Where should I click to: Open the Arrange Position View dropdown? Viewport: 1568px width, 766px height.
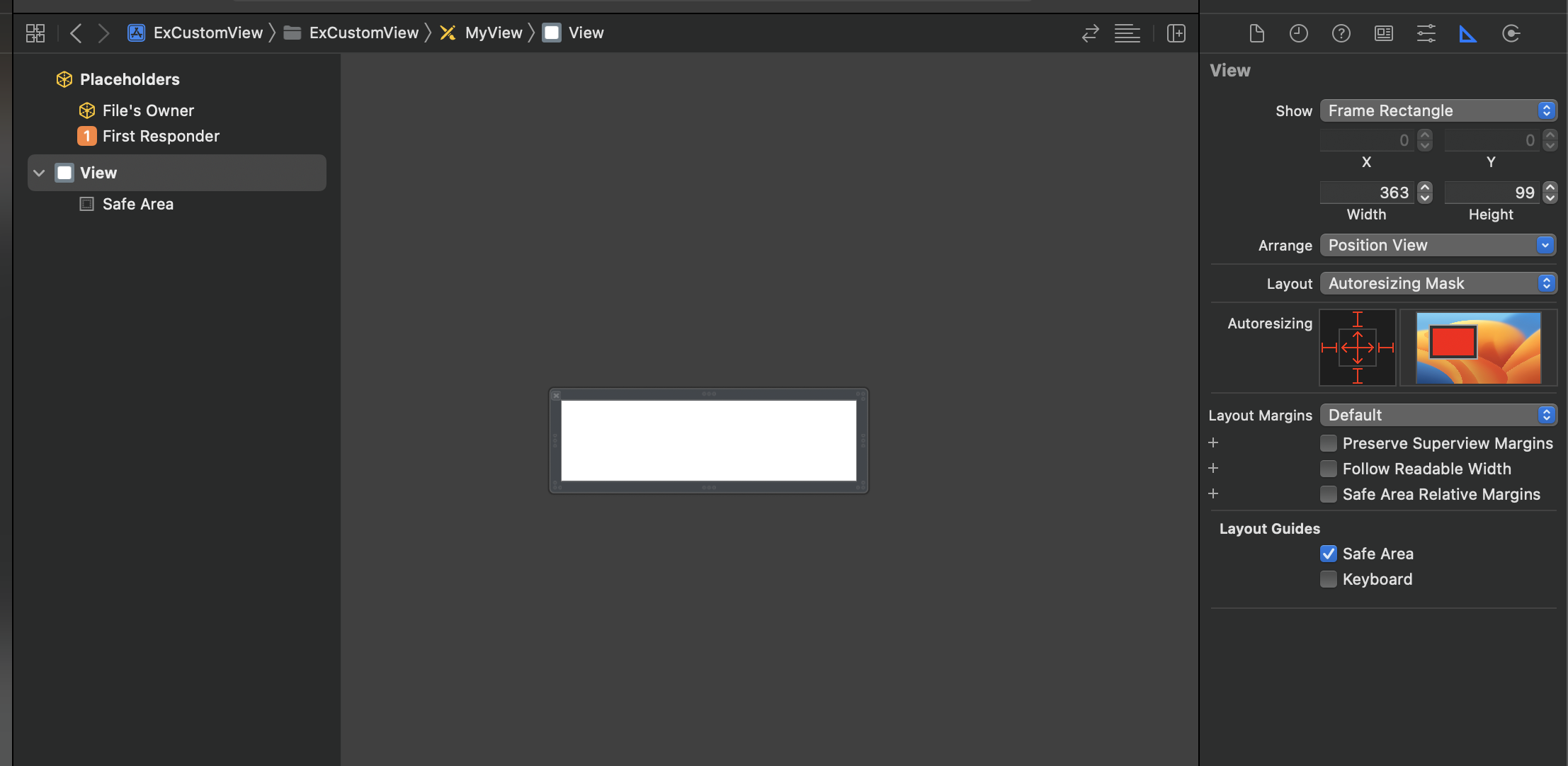point(1438,245)
